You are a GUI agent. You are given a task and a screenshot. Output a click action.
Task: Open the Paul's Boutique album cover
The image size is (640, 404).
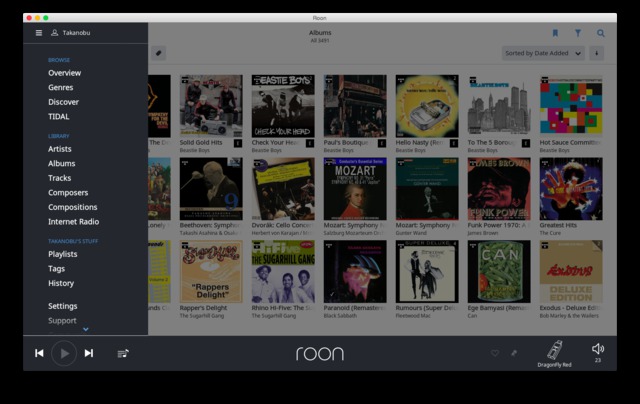(355, 106)
